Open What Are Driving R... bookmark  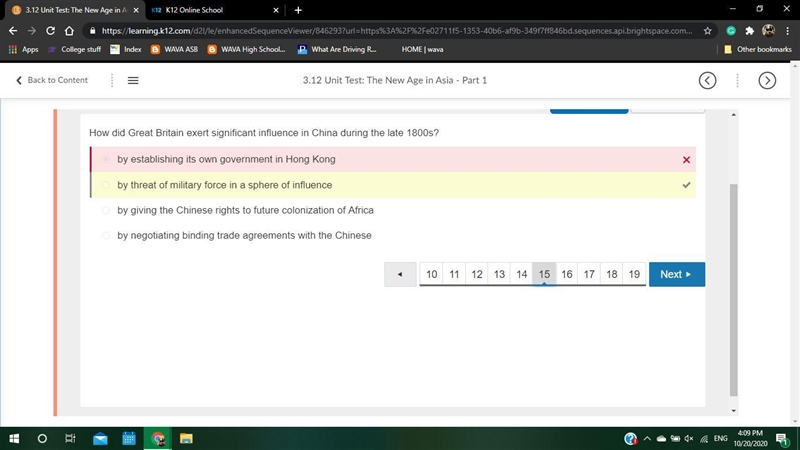pyautogui.click(x=337, y=49)
